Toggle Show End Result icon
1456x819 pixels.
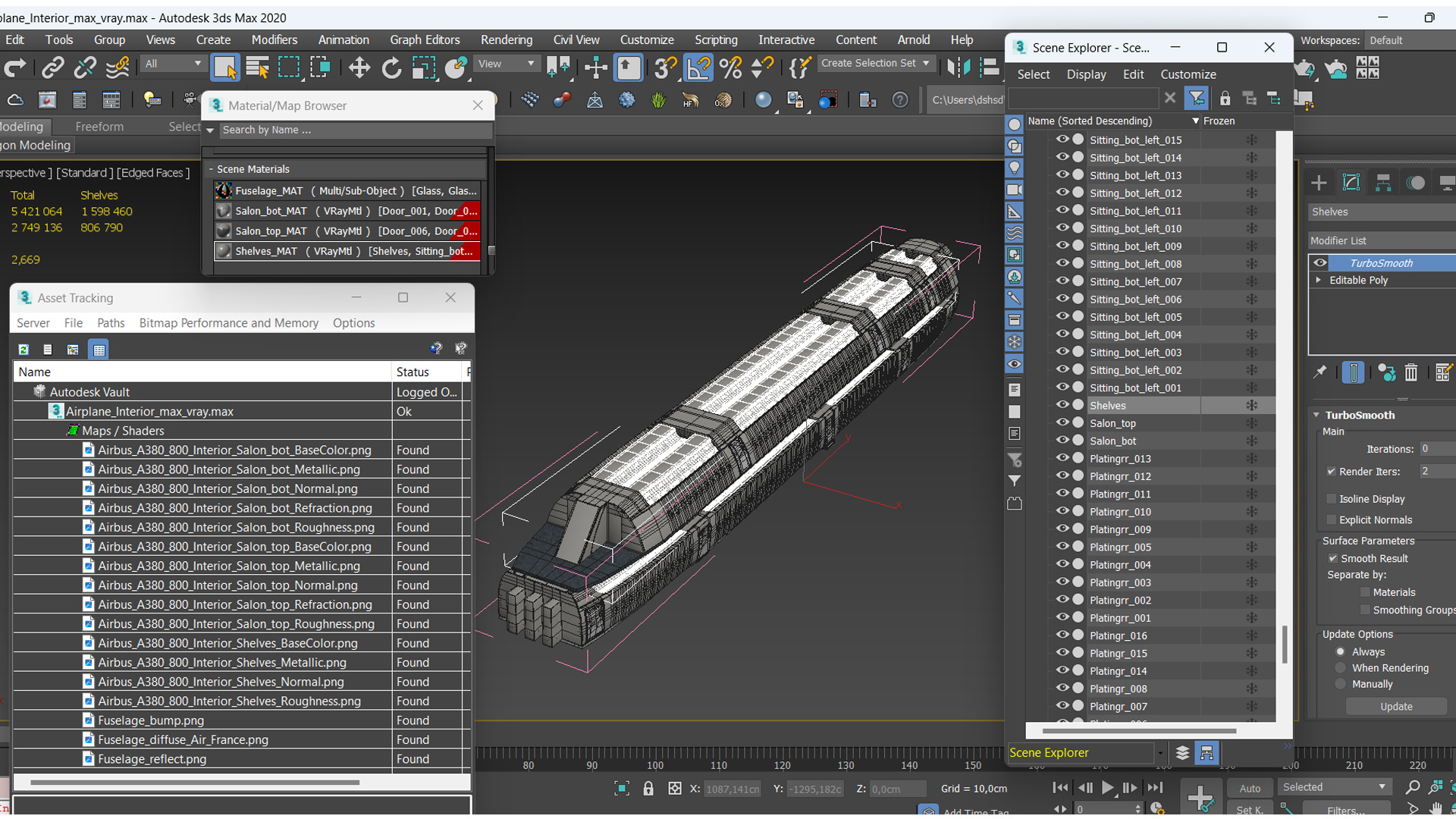click(1353, 372)
